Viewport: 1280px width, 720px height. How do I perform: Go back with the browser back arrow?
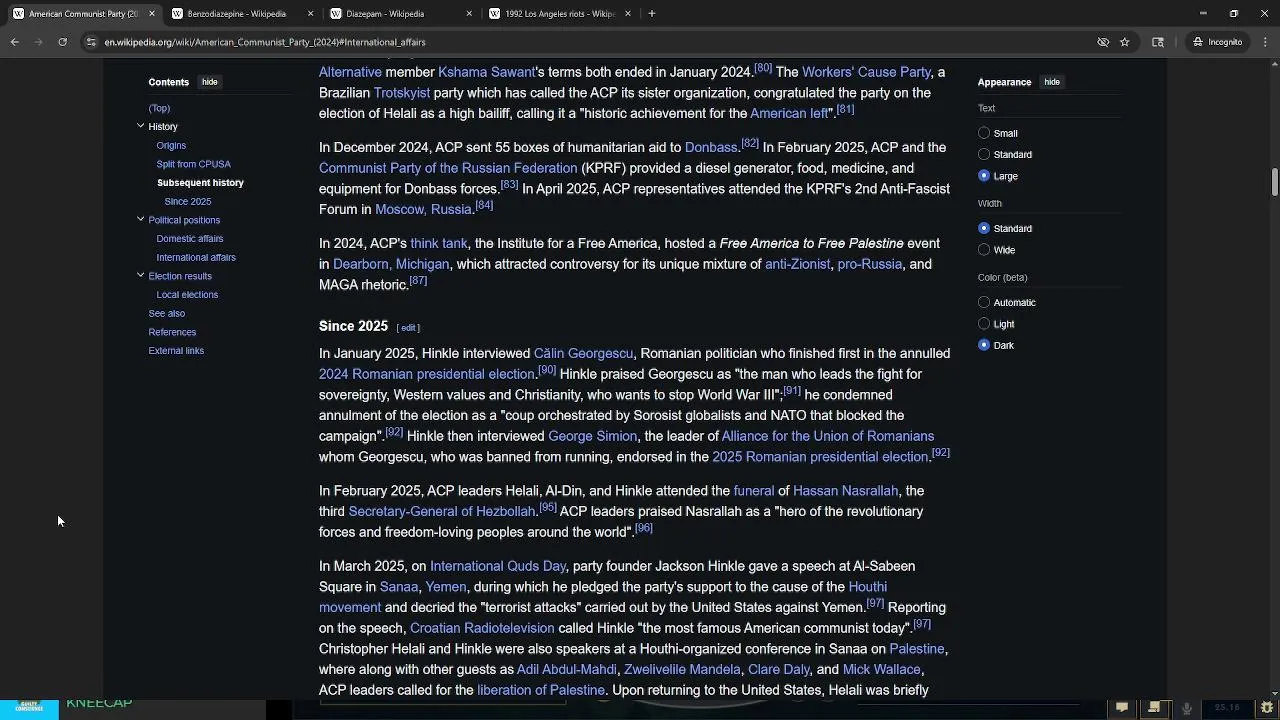pyautogui.click(x=15, y=42)
